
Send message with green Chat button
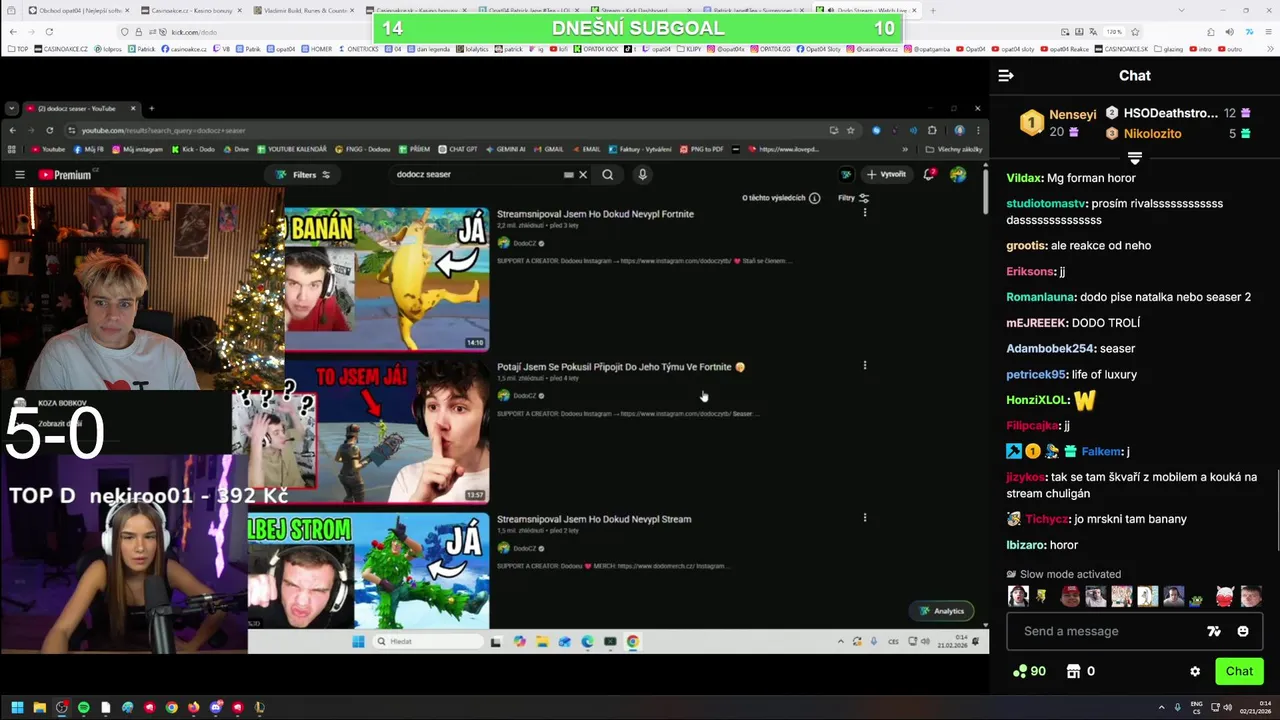tap(1239, 671)
